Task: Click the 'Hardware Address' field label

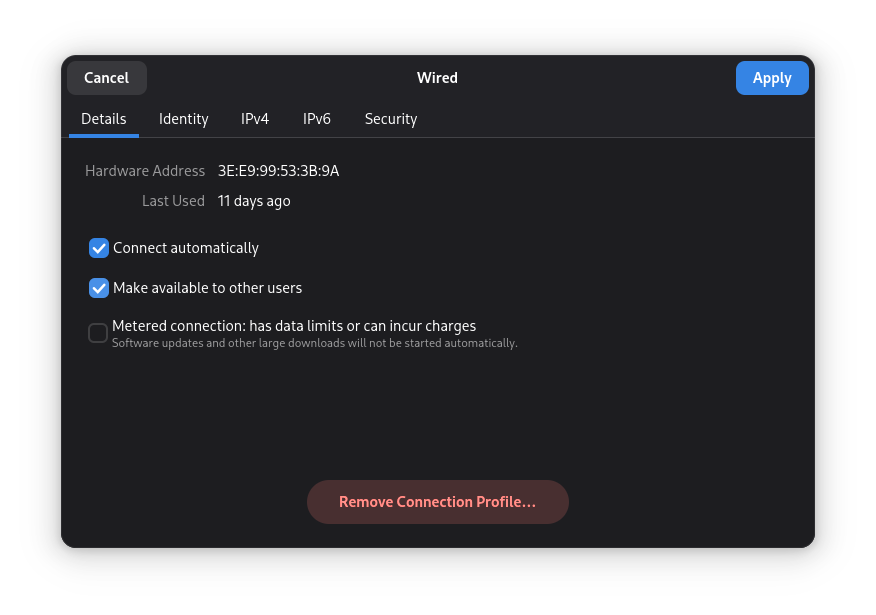Action: pos(145,171)
